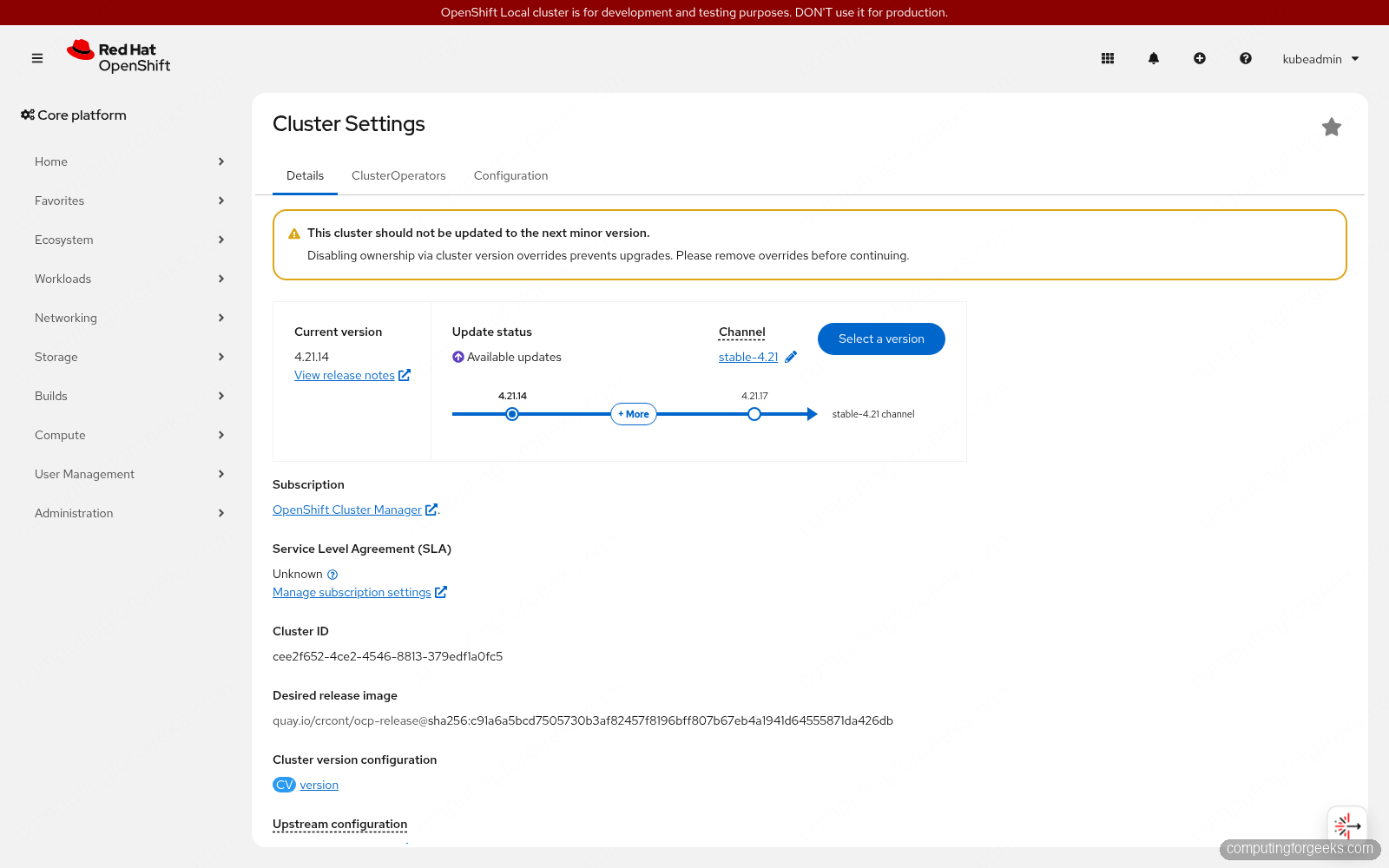
Task: Click the Select a version button
Action: [881, 339]
